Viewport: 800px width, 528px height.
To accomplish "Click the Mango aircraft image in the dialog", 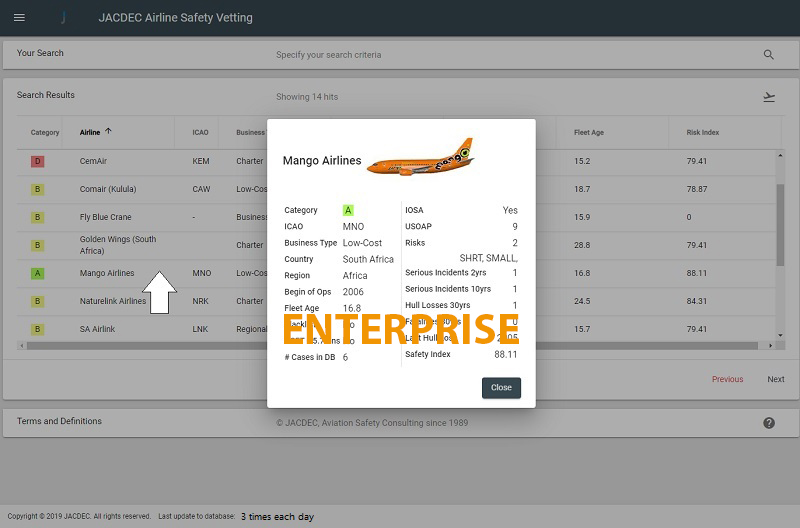I will point(421,157).
